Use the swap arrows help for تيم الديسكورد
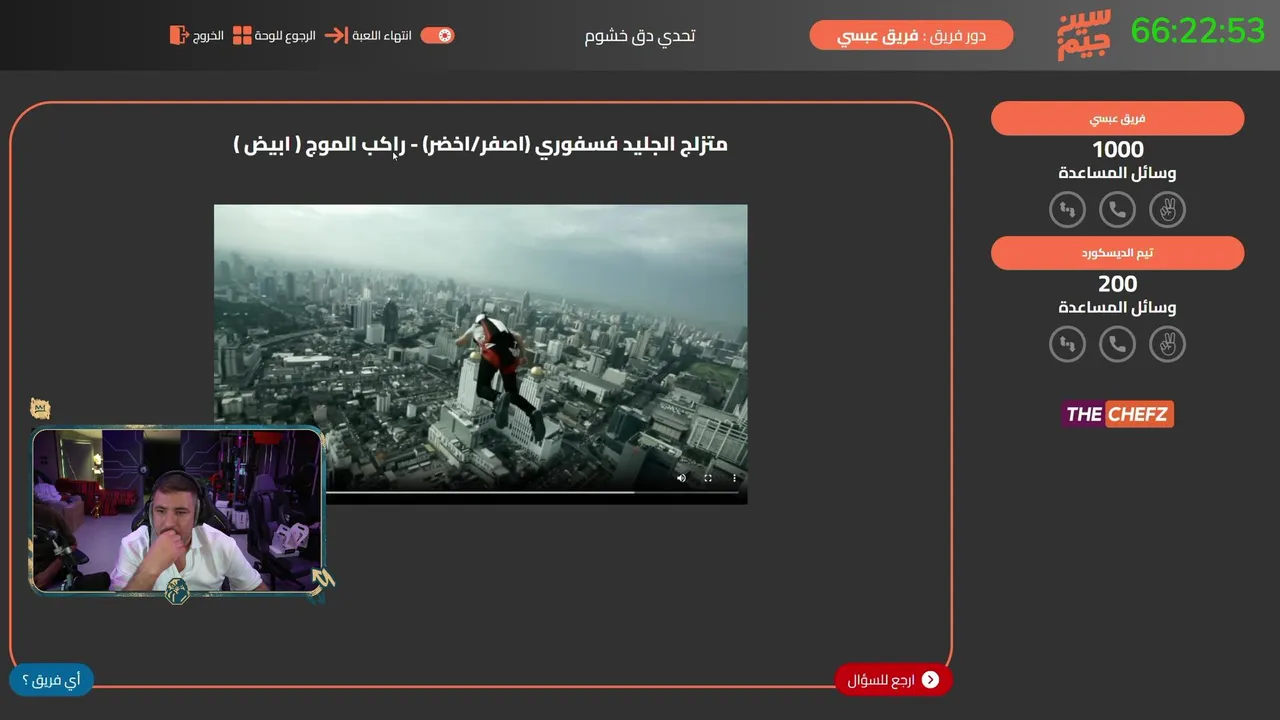This screenshot has height=720, width=1280. click(1067, 345)
